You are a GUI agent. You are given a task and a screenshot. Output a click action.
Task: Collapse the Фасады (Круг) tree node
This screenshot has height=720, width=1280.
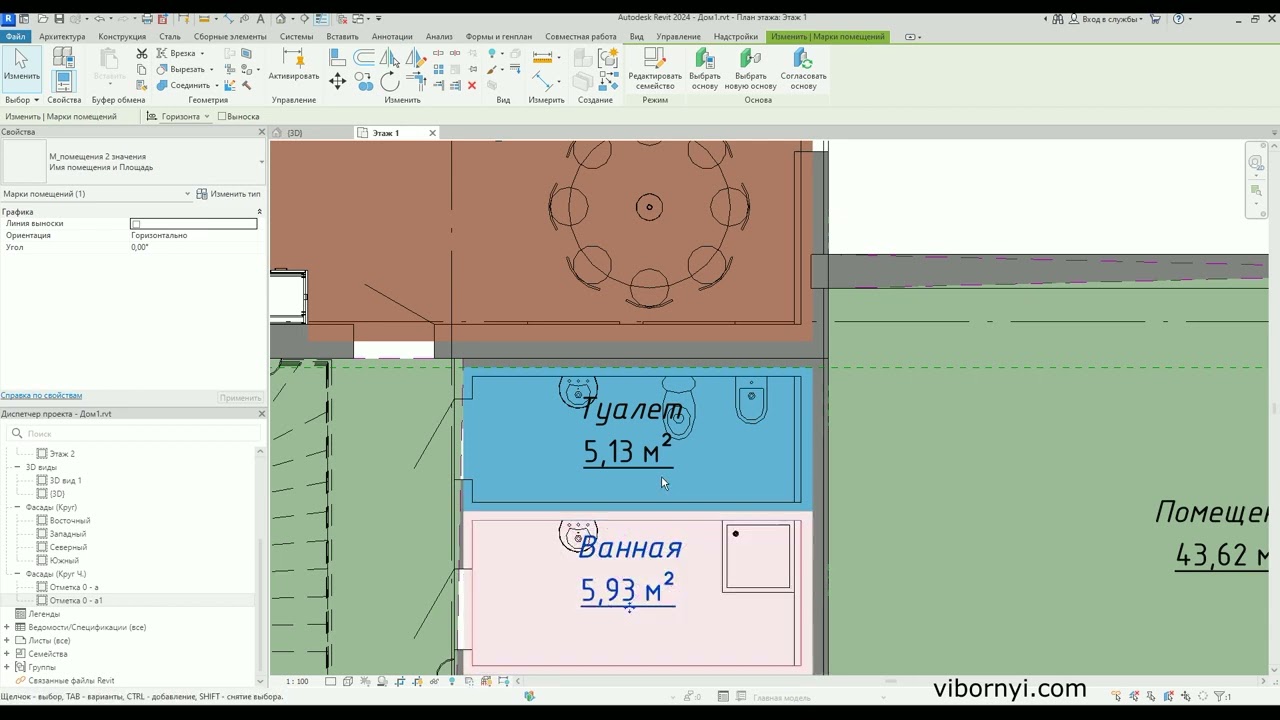coord(17,507)
